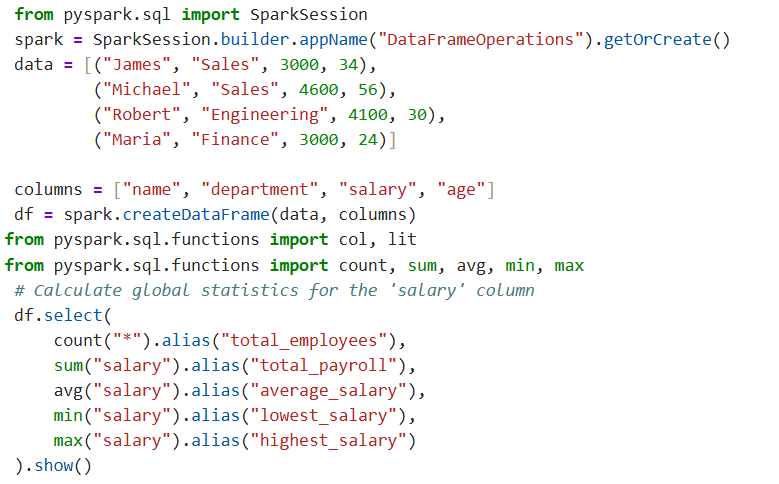This screenshot has width=779, height=484.
Task: Click the "Finance" department string
Action: (235, 140)
